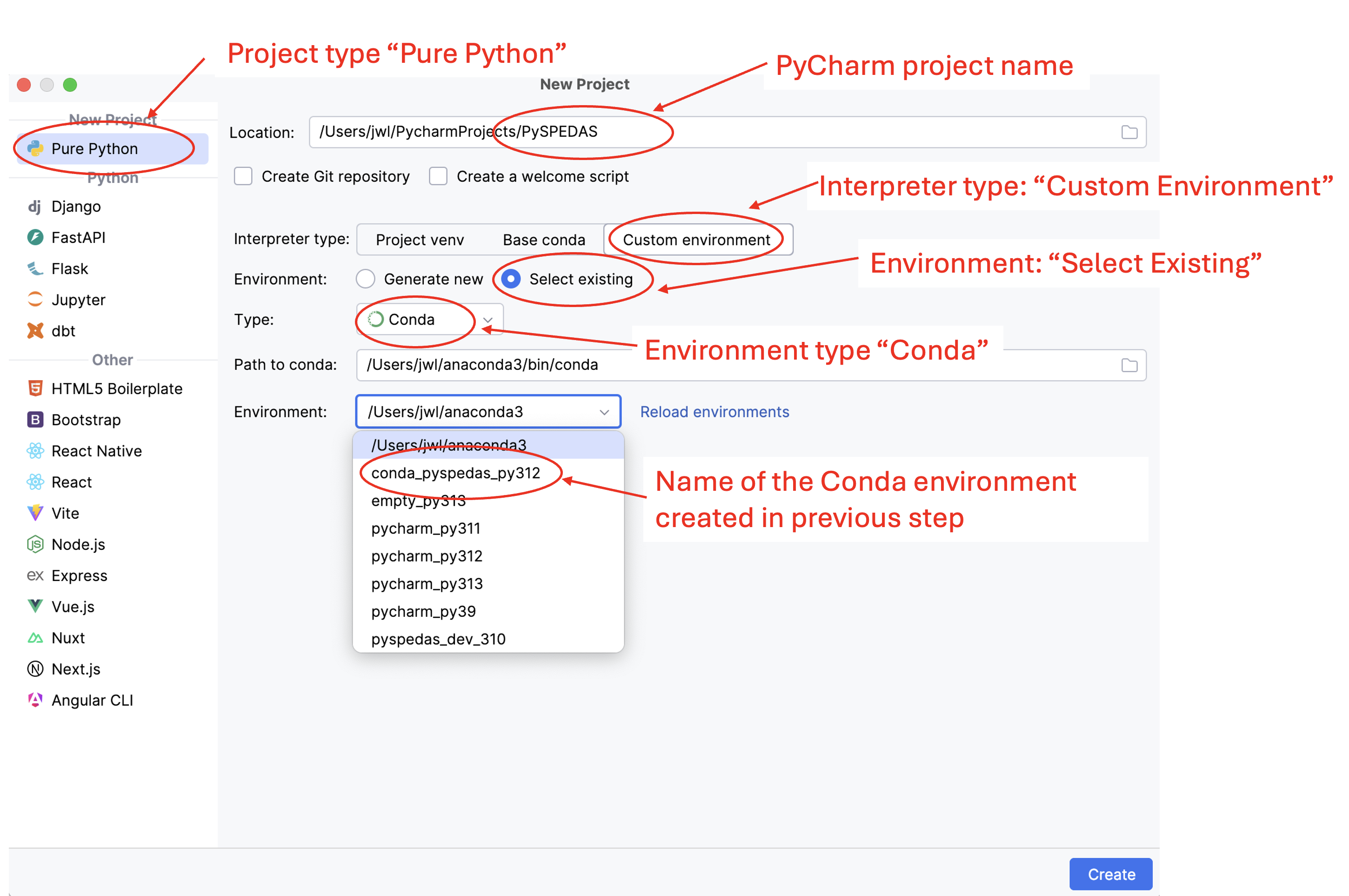Choose /Users/jwl/anaconda3 in dropdown list
1349x896 pixels.
tap(488, 445)
